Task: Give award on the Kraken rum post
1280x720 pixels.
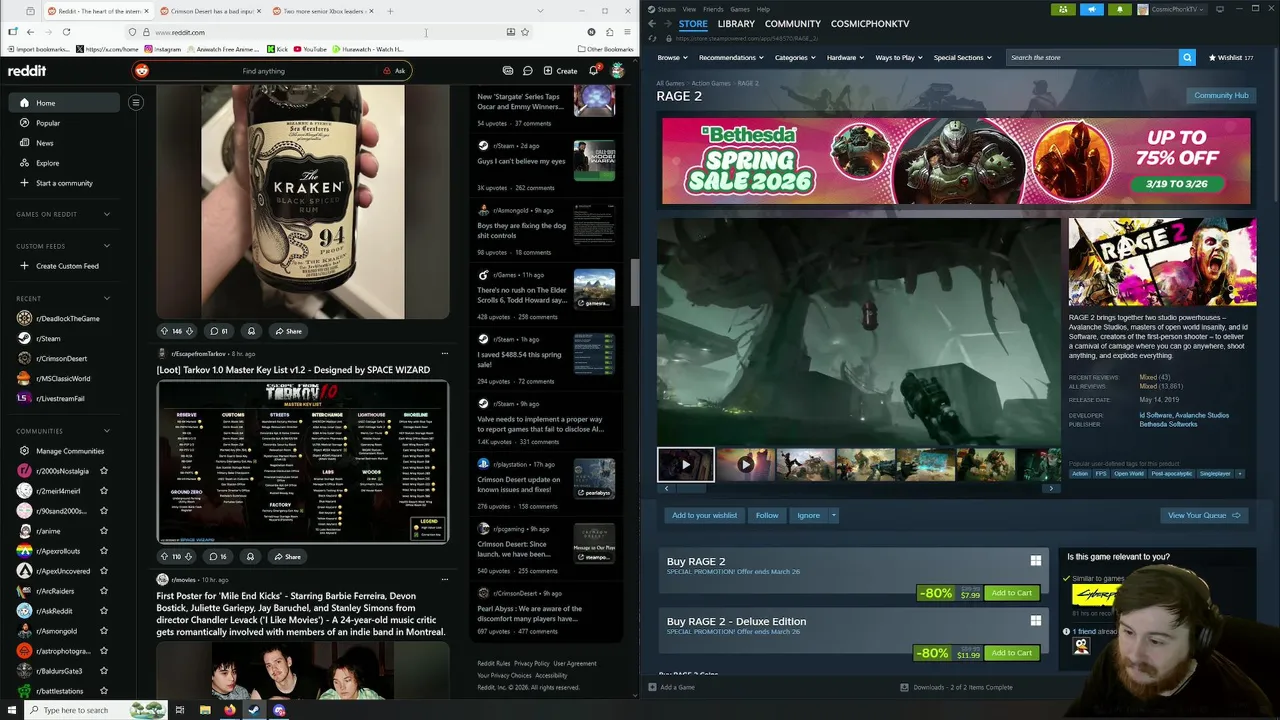Action: (x=251, y=331)
